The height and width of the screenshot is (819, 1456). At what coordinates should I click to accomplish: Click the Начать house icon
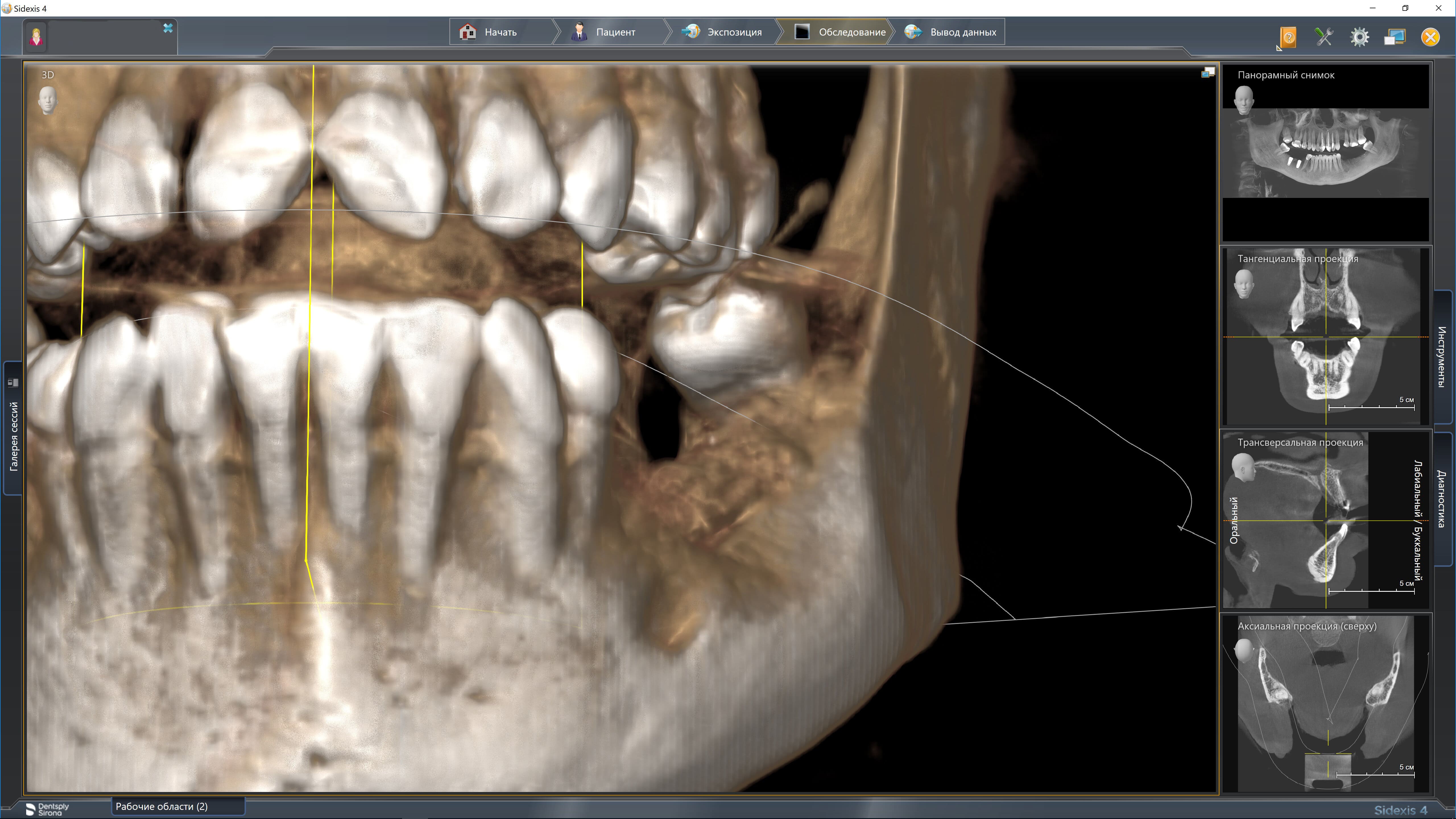pos(468,32)
